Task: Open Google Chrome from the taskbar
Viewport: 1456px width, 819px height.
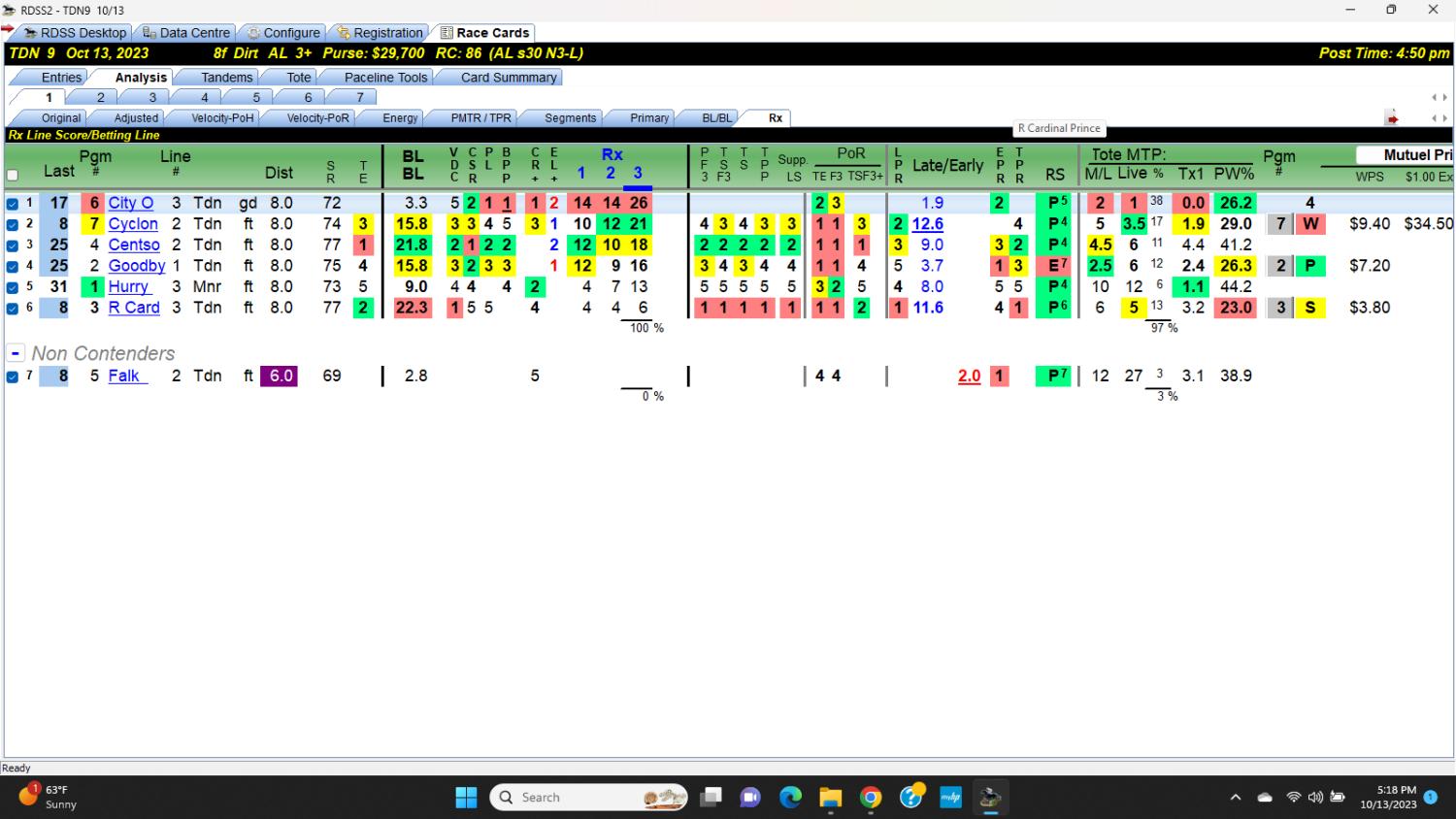Action: point(871,798)
